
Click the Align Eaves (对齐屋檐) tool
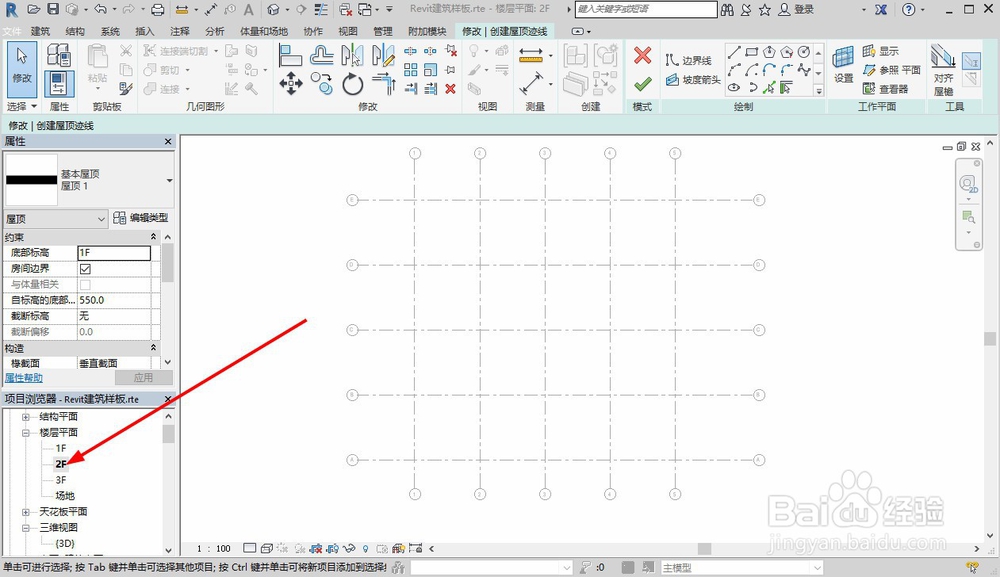[x=943, y=70]
